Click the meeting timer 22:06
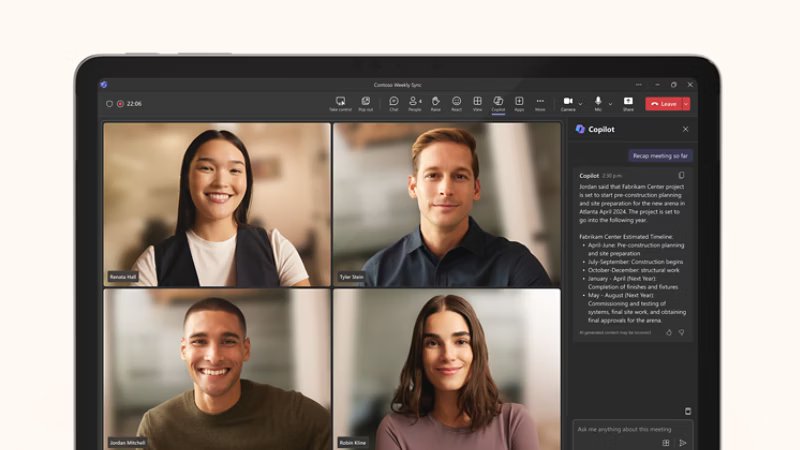The height and width of the screenshot is (450, 800). point(134,104)
